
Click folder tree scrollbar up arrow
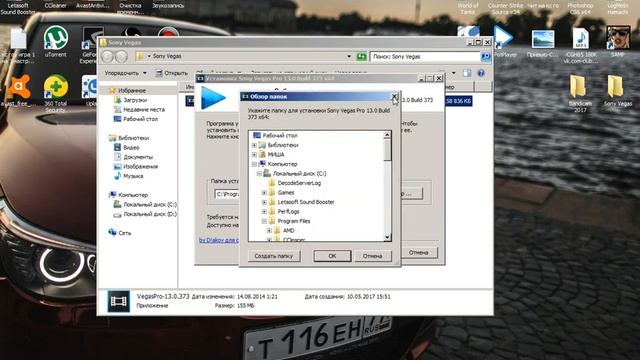(387, 135)
